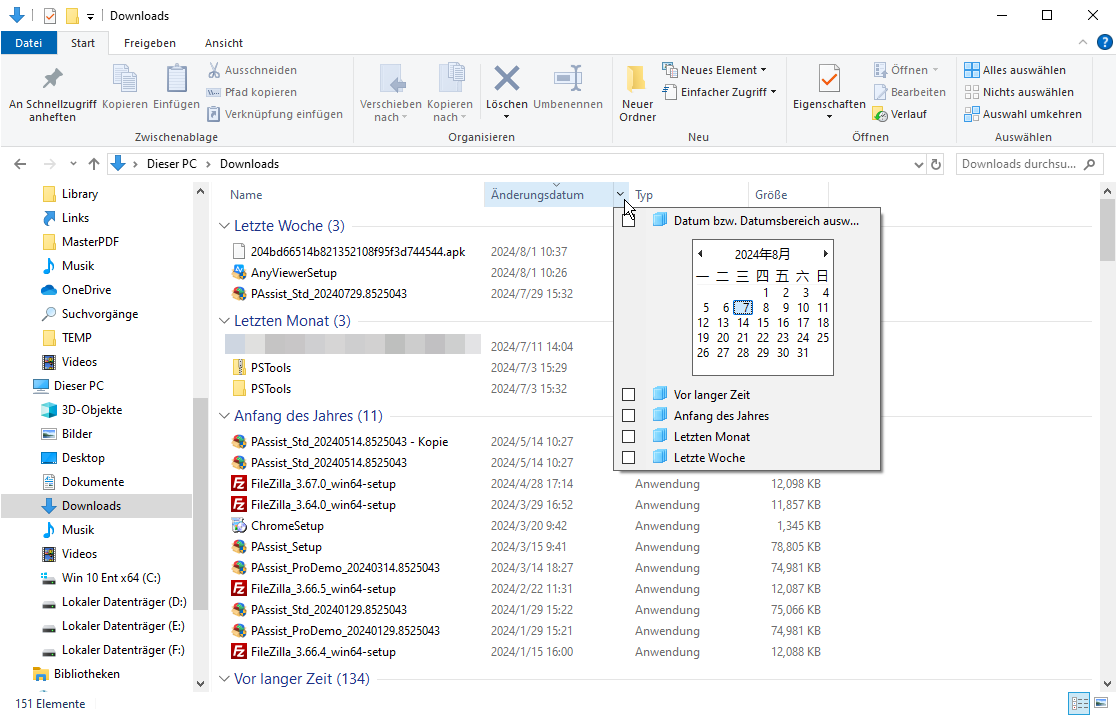Select FileZilla_3.67.0_win64-setup file

323,484
